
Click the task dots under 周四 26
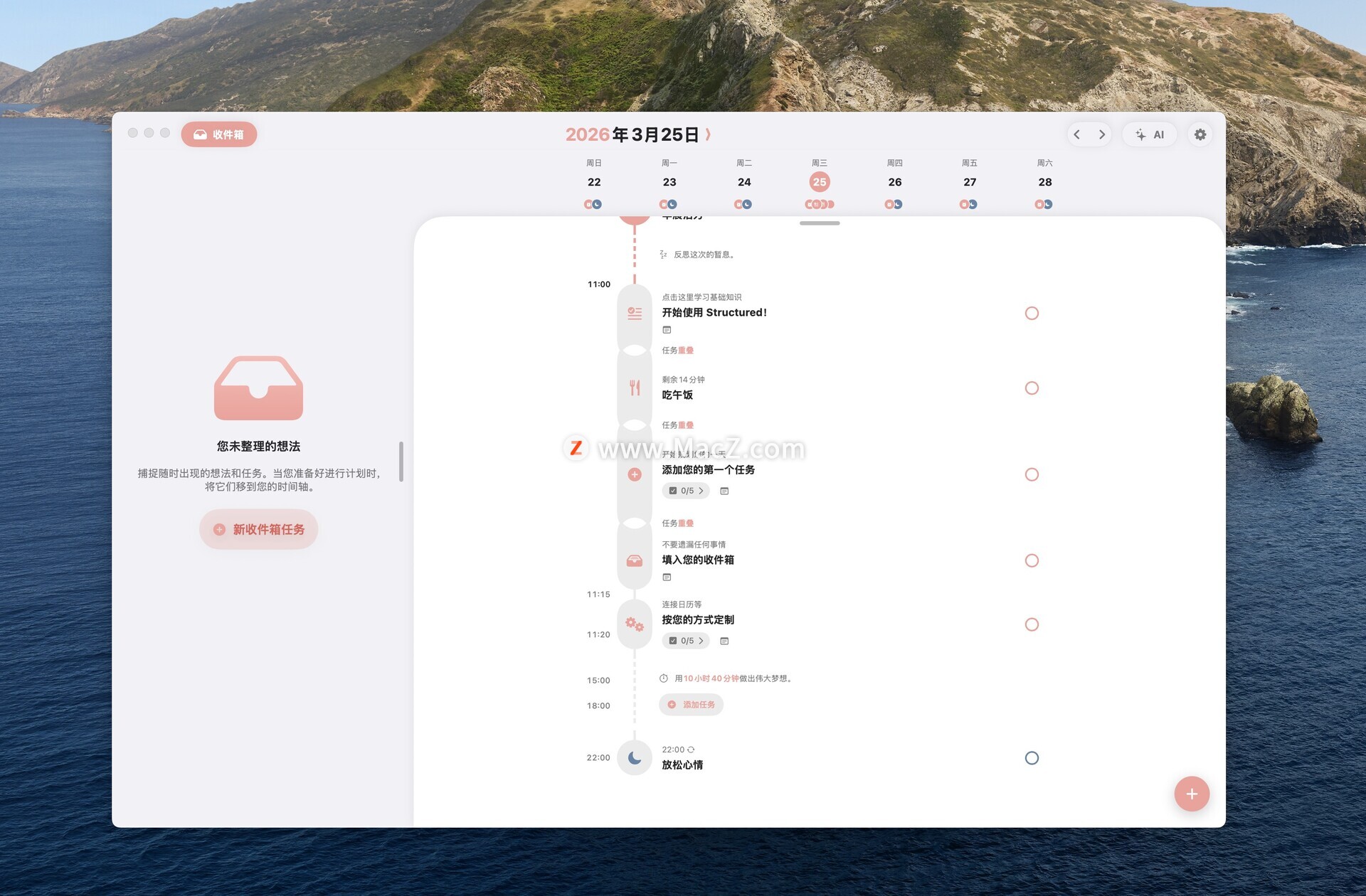[x=894, y=204]
